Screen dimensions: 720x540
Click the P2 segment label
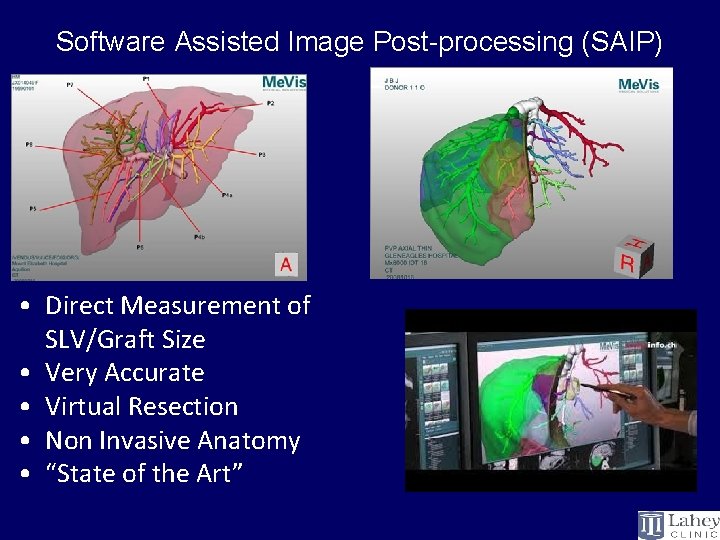(x=270, y=103)
